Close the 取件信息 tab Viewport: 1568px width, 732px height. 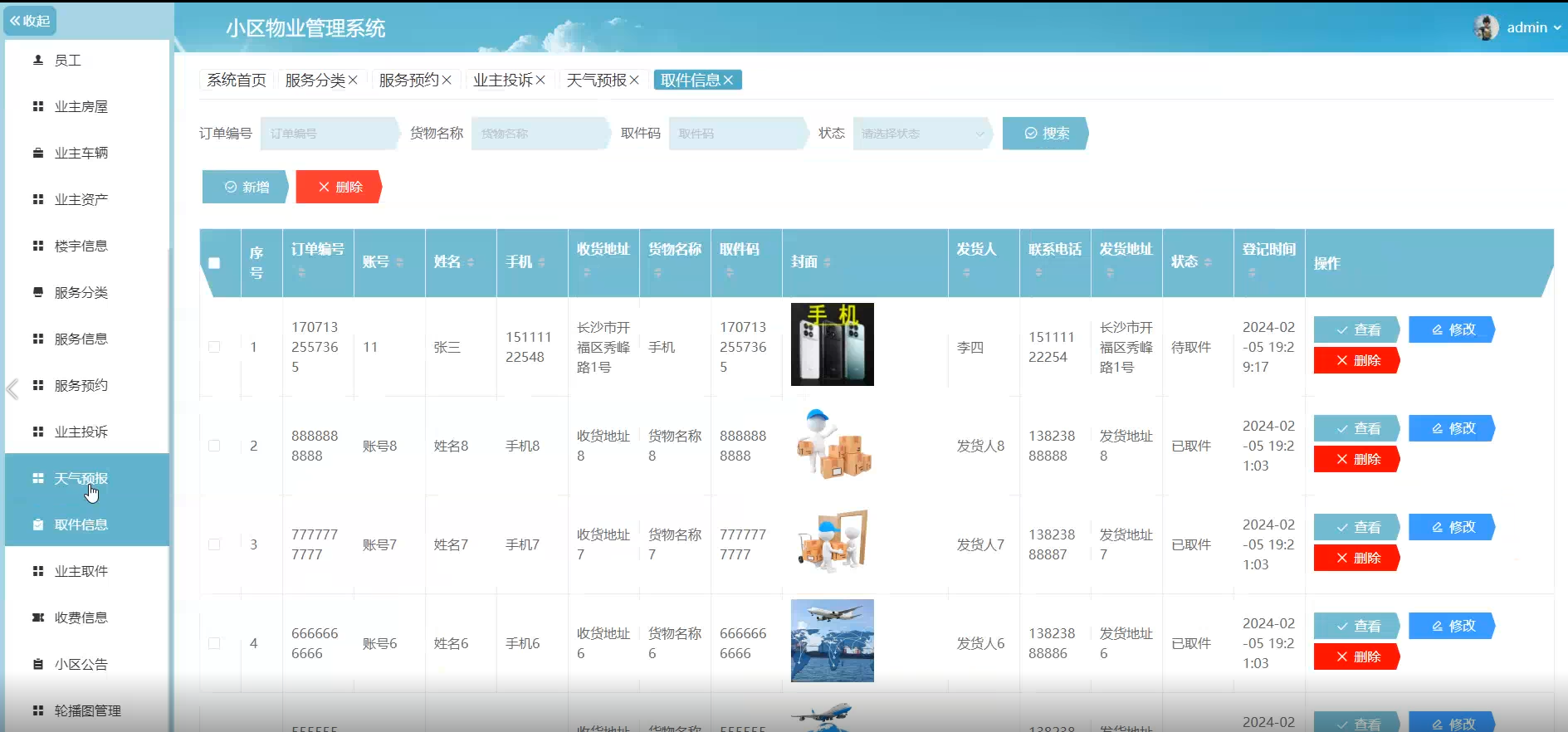tap(728, 81)
